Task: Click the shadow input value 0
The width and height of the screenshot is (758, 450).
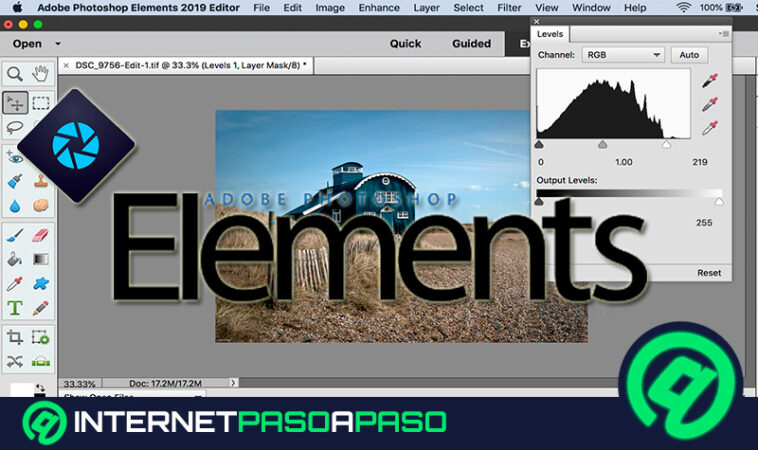Action: click(x=540, y=162)
